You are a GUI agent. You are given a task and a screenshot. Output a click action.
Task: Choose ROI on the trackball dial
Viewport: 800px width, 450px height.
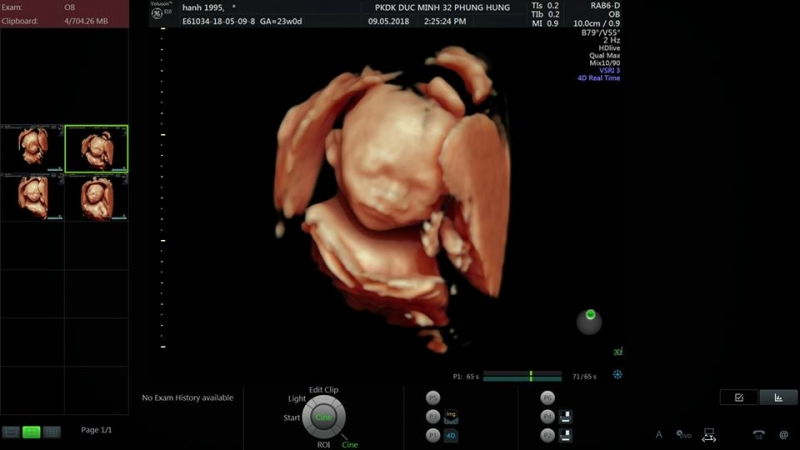click(324, 443)
